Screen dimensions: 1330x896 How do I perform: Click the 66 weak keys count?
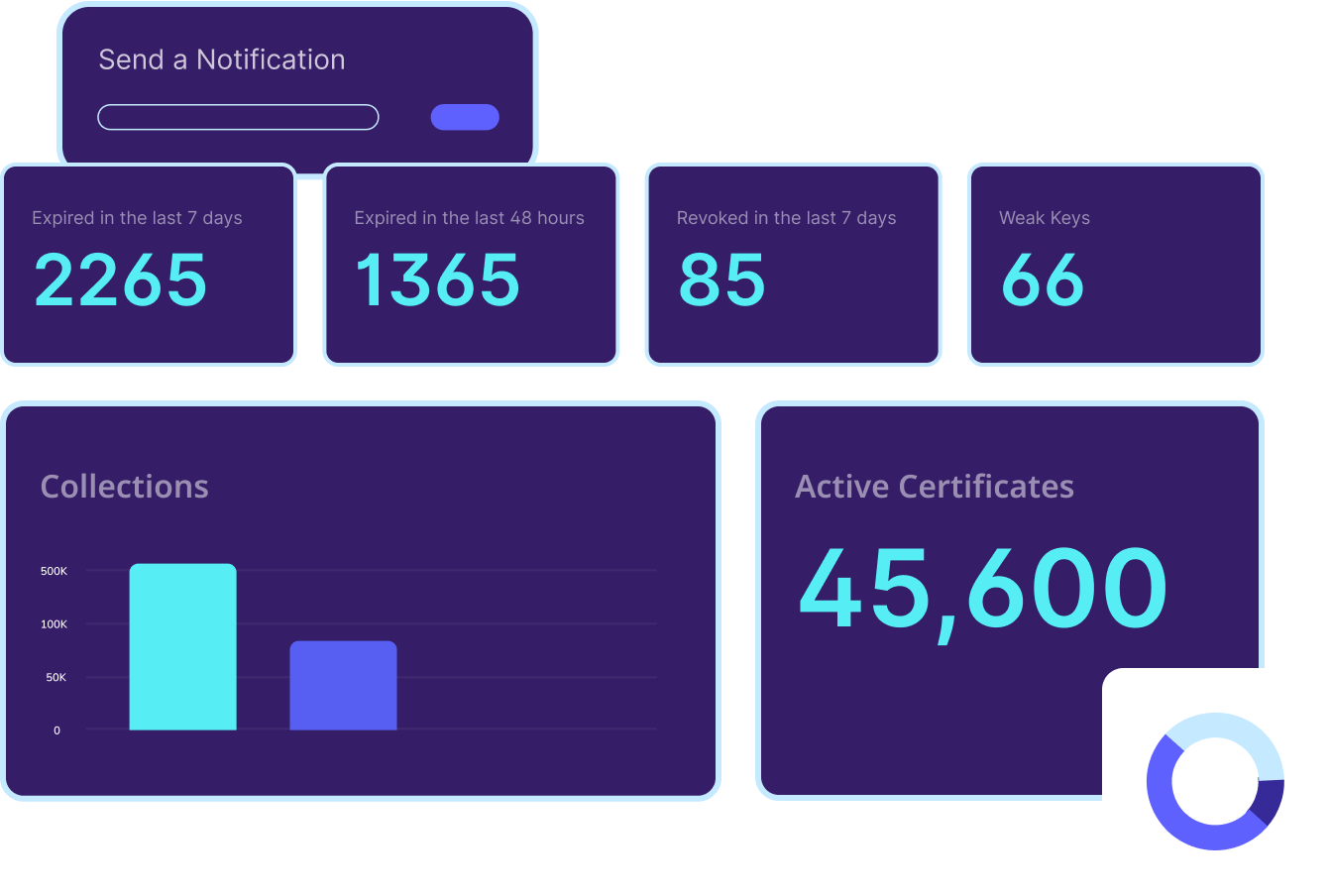point(1043,280)
